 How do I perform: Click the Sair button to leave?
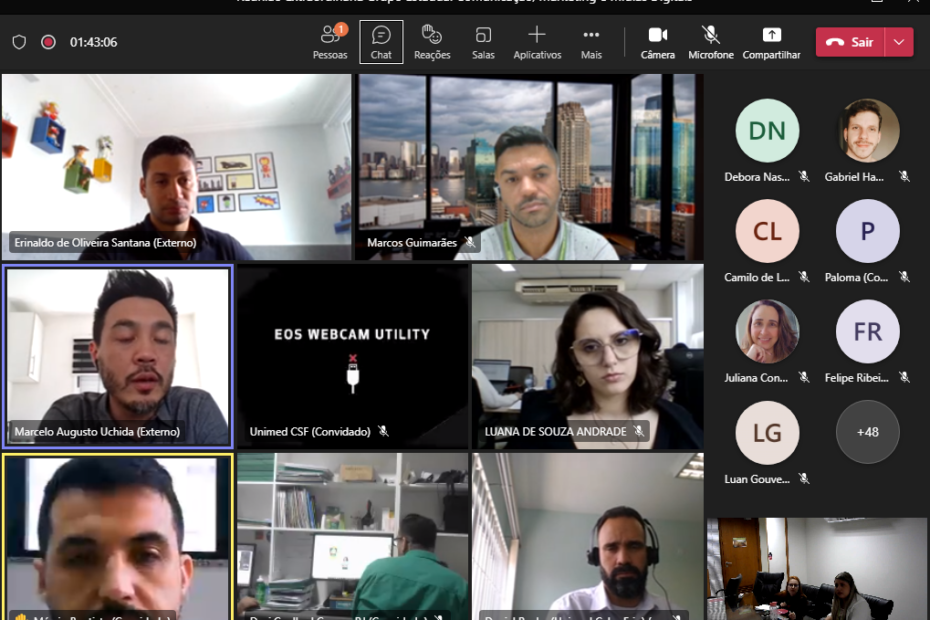850,42
